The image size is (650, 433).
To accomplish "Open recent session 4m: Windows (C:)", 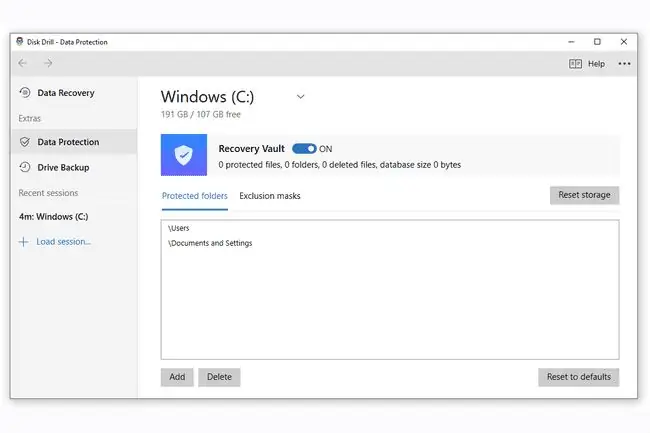I will (53, 217).
